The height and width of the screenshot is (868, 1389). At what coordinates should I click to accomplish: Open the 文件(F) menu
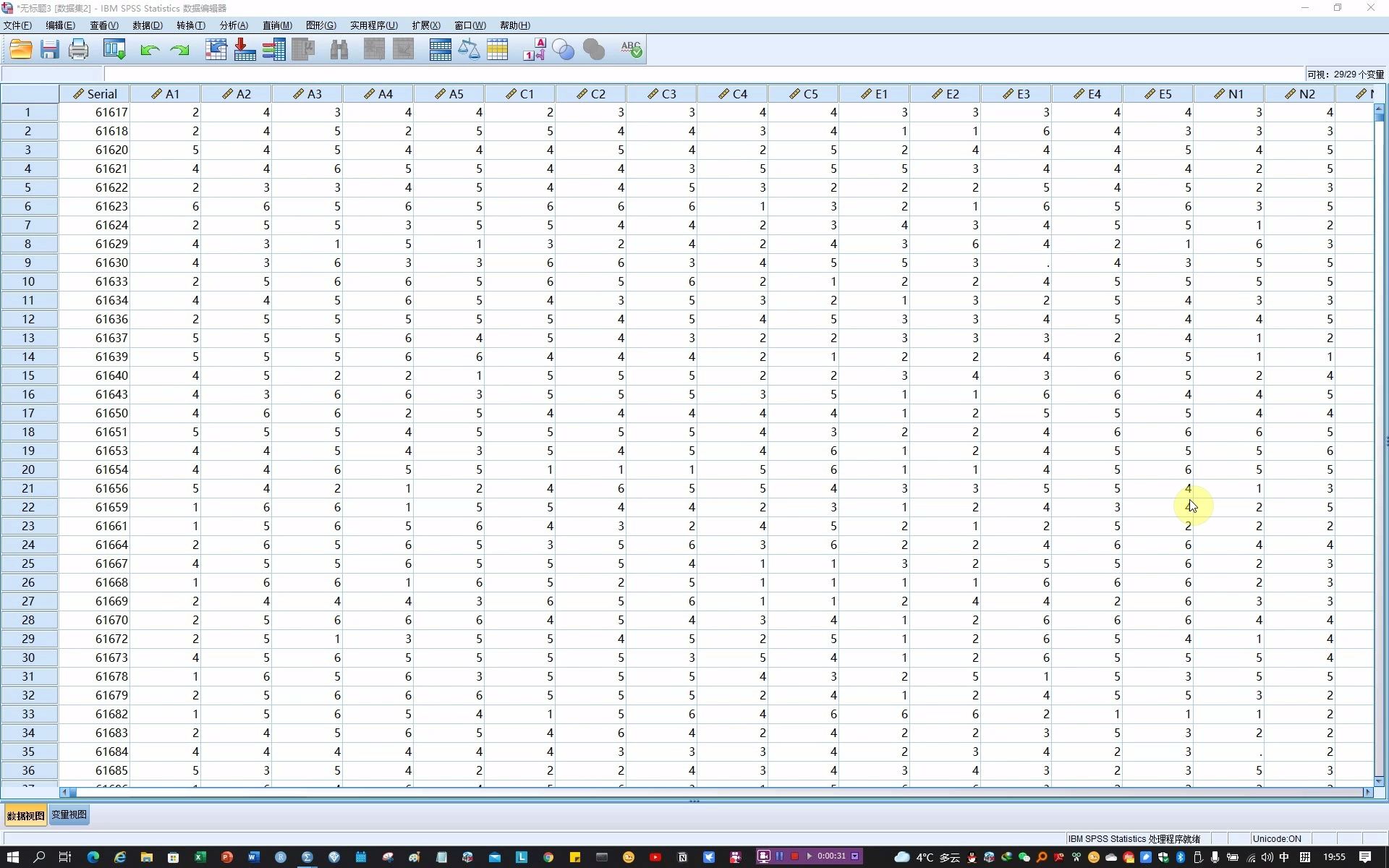pyautogui.click(x=17, y=25)
